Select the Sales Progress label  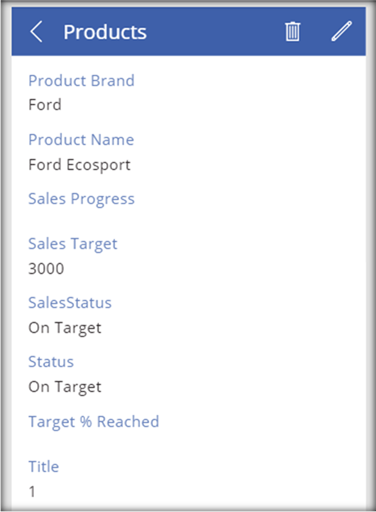click(81, 199)
